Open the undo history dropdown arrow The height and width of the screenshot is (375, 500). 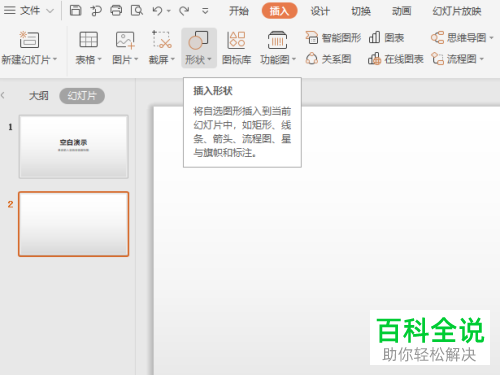(x=169, y=11)
